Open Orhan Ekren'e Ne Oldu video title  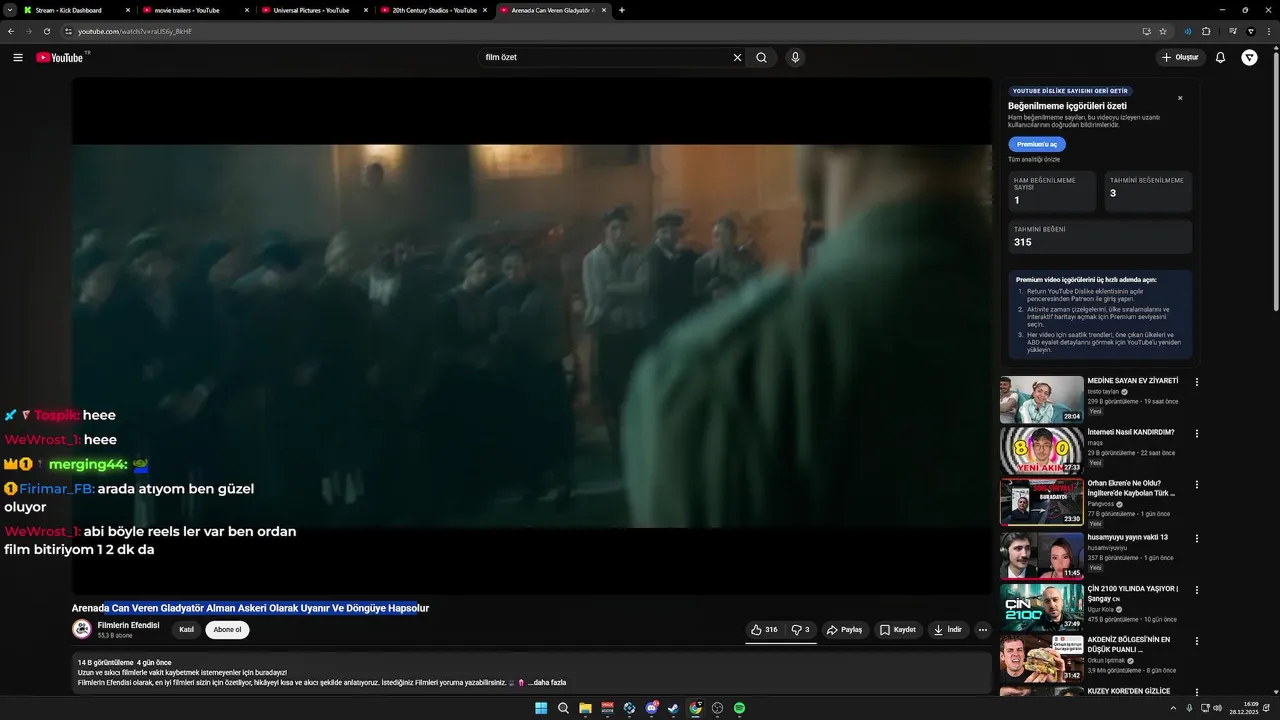[1131, 488]
